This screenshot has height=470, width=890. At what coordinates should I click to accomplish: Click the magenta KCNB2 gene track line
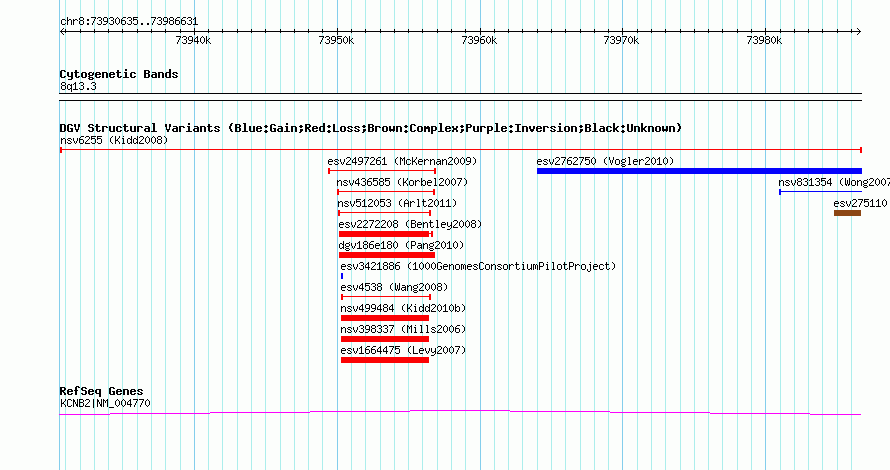pyautogui.click(x=460, y=412)
